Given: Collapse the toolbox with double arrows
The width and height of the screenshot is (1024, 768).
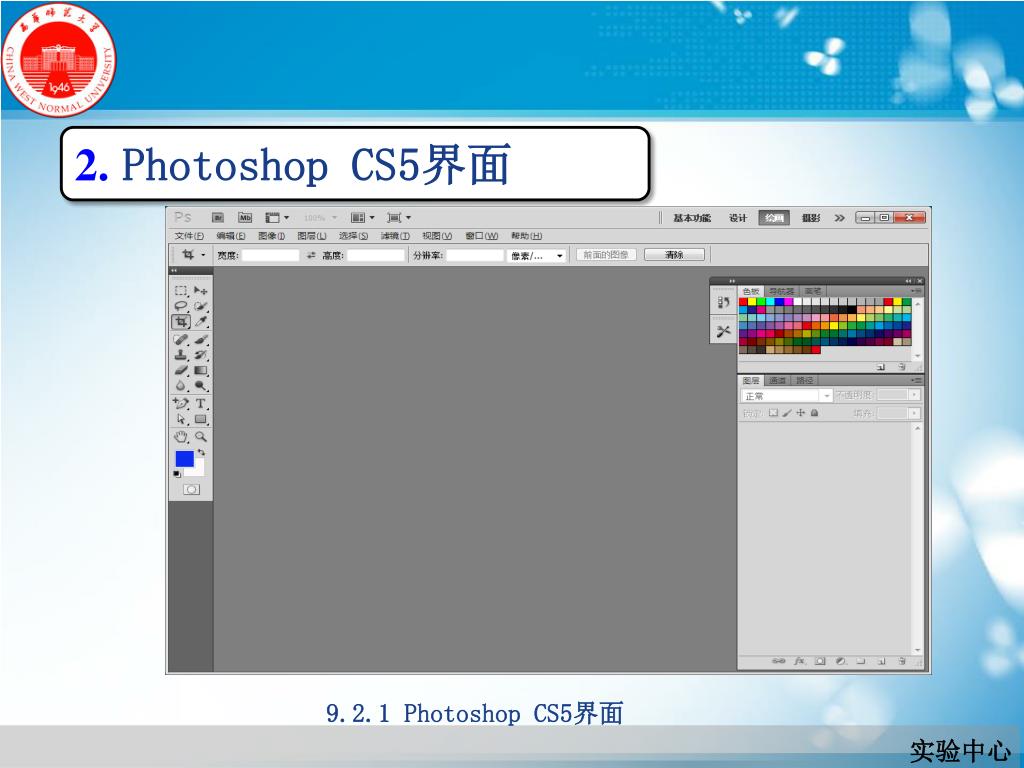Looking at the screenshot, I should 174,270.
